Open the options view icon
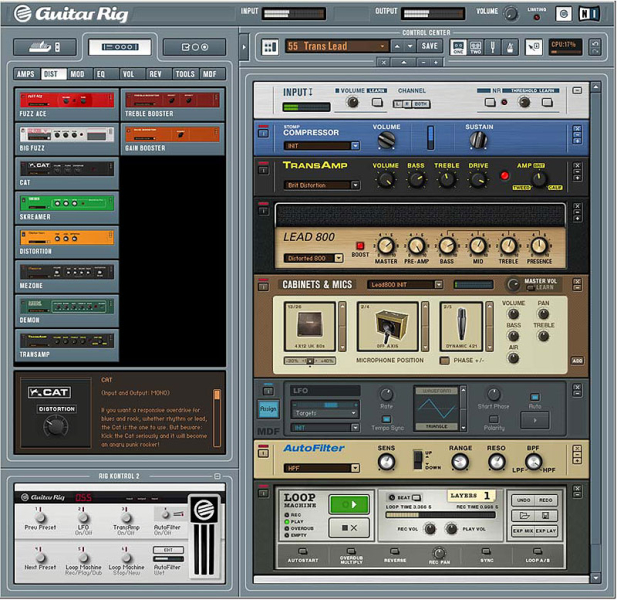This screenshot has width=617, height=600. coord(194,47)
